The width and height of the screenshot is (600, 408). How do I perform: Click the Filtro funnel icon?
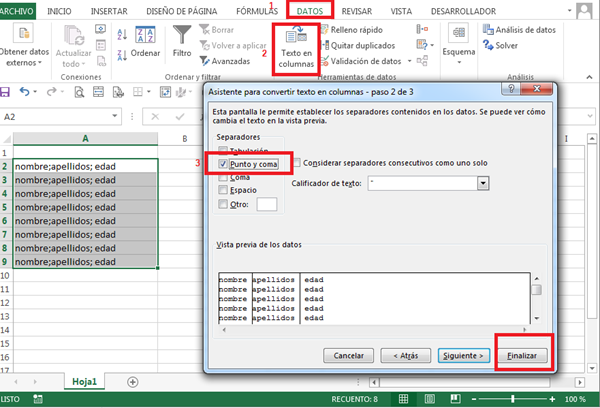tap(182, 36)
